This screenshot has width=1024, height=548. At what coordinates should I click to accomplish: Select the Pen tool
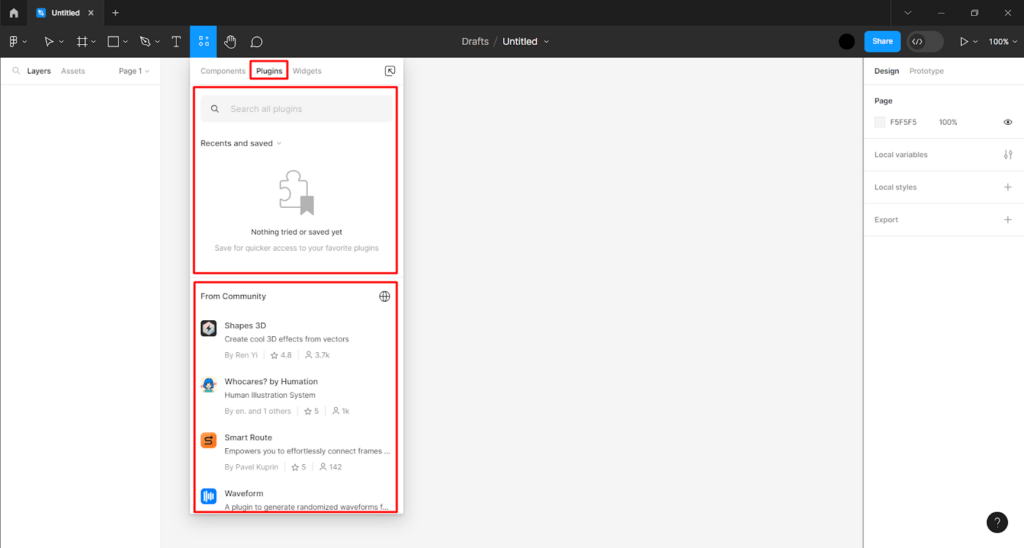[145, 42]
